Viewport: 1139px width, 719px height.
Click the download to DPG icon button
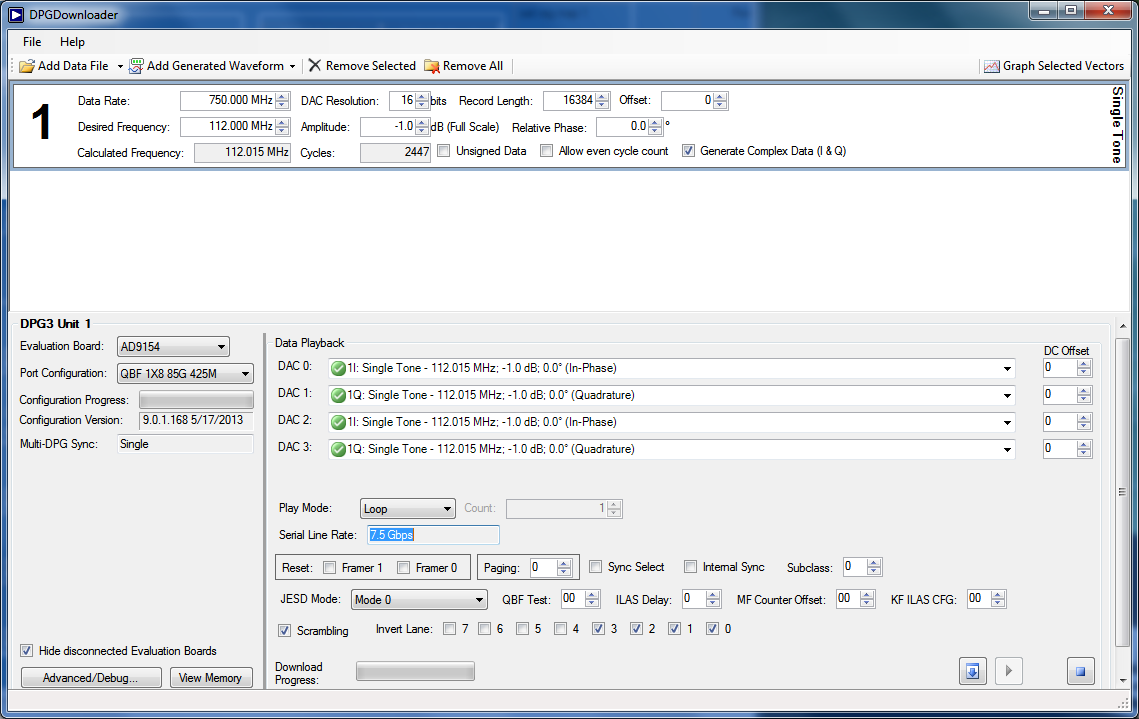pyautogui.click(x=972, y=671)
